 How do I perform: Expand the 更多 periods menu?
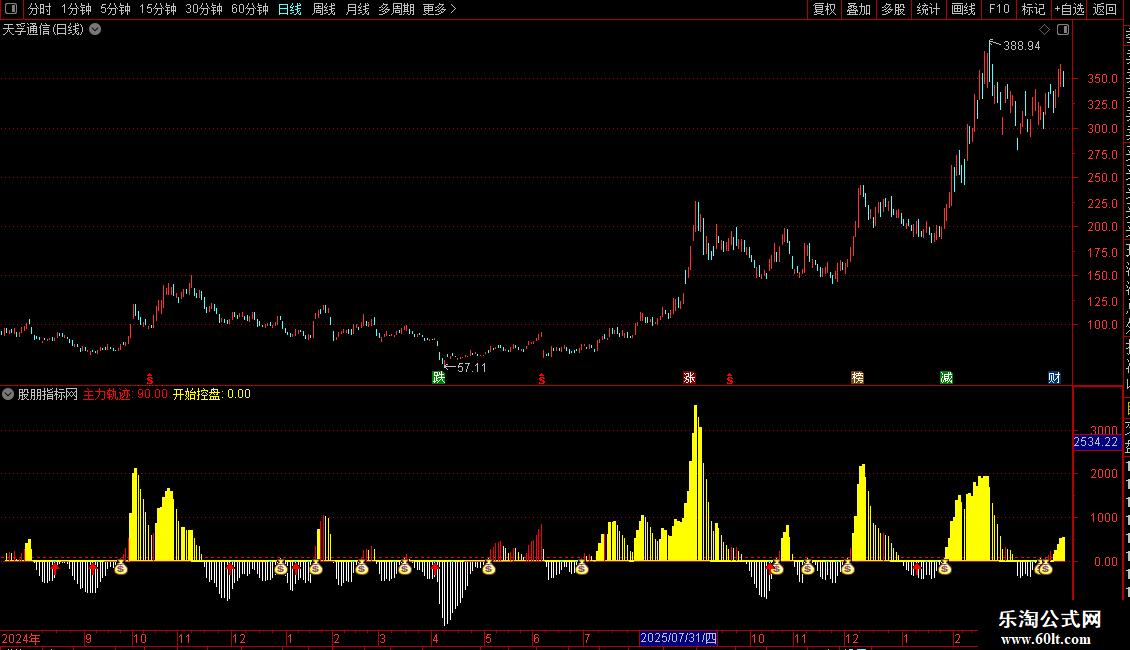(x=439, y=9)
